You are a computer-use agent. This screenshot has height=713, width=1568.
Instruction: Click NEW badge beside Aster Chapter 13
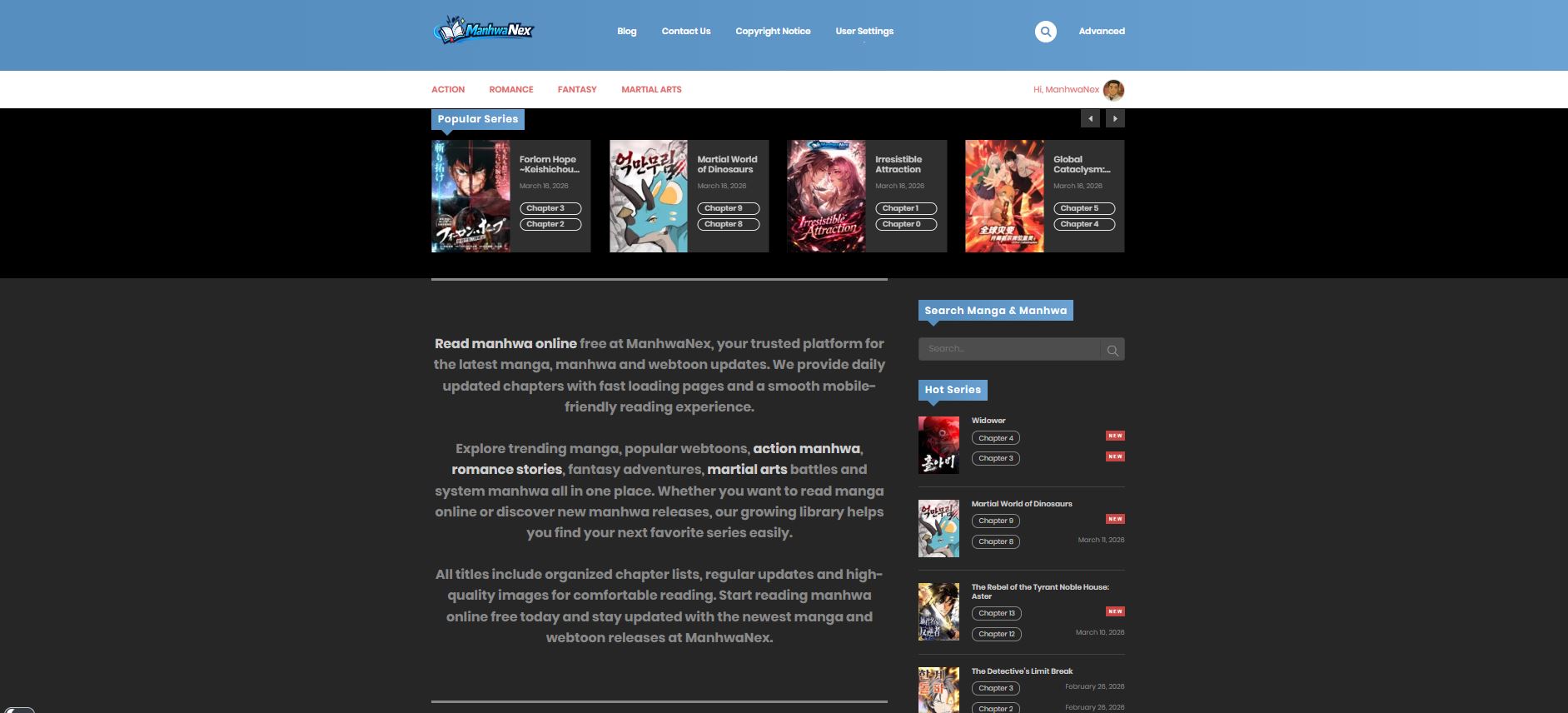(1115, 611)
